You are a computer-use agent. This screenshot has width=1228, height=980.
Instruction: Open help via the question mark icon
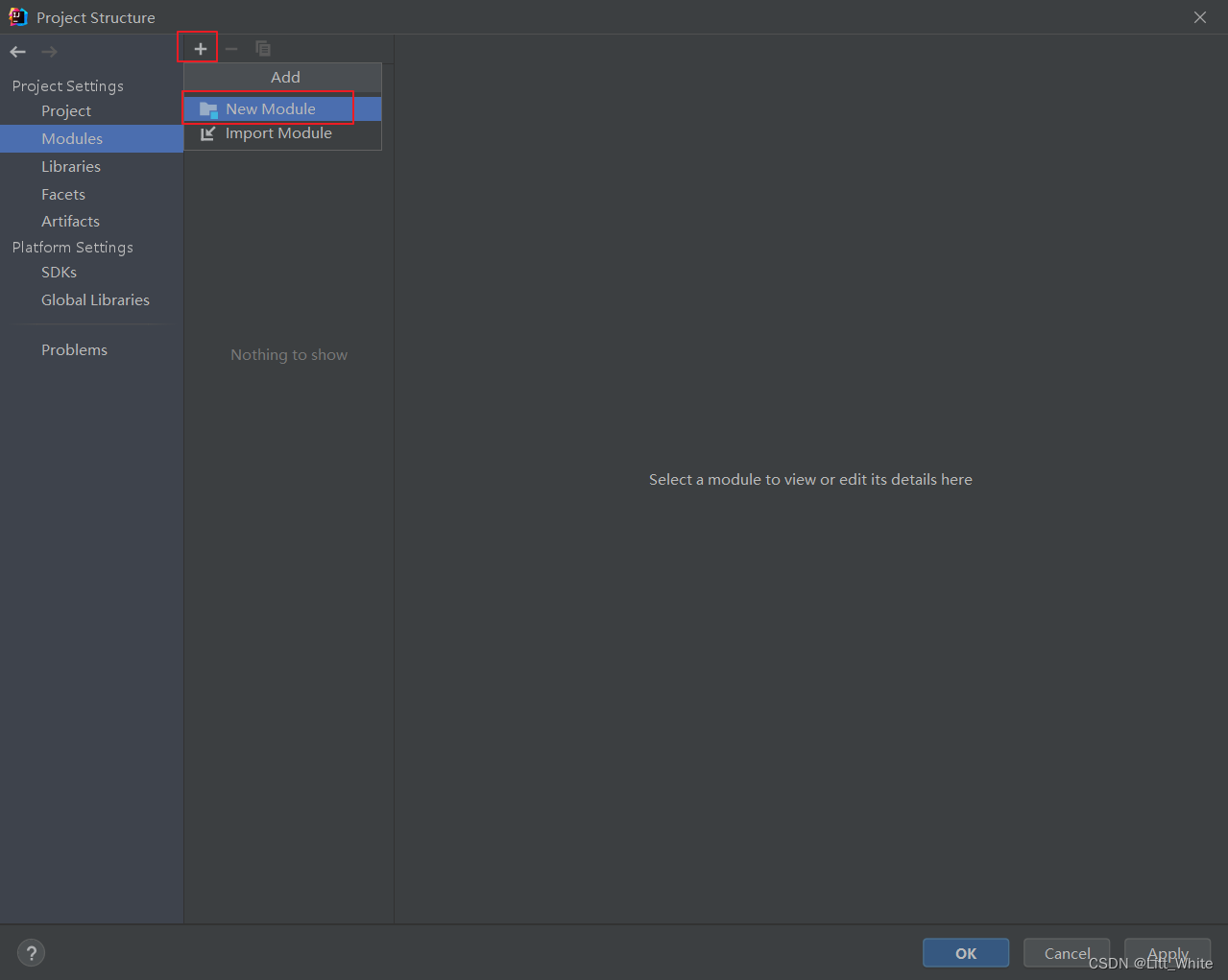coord(32,953)
